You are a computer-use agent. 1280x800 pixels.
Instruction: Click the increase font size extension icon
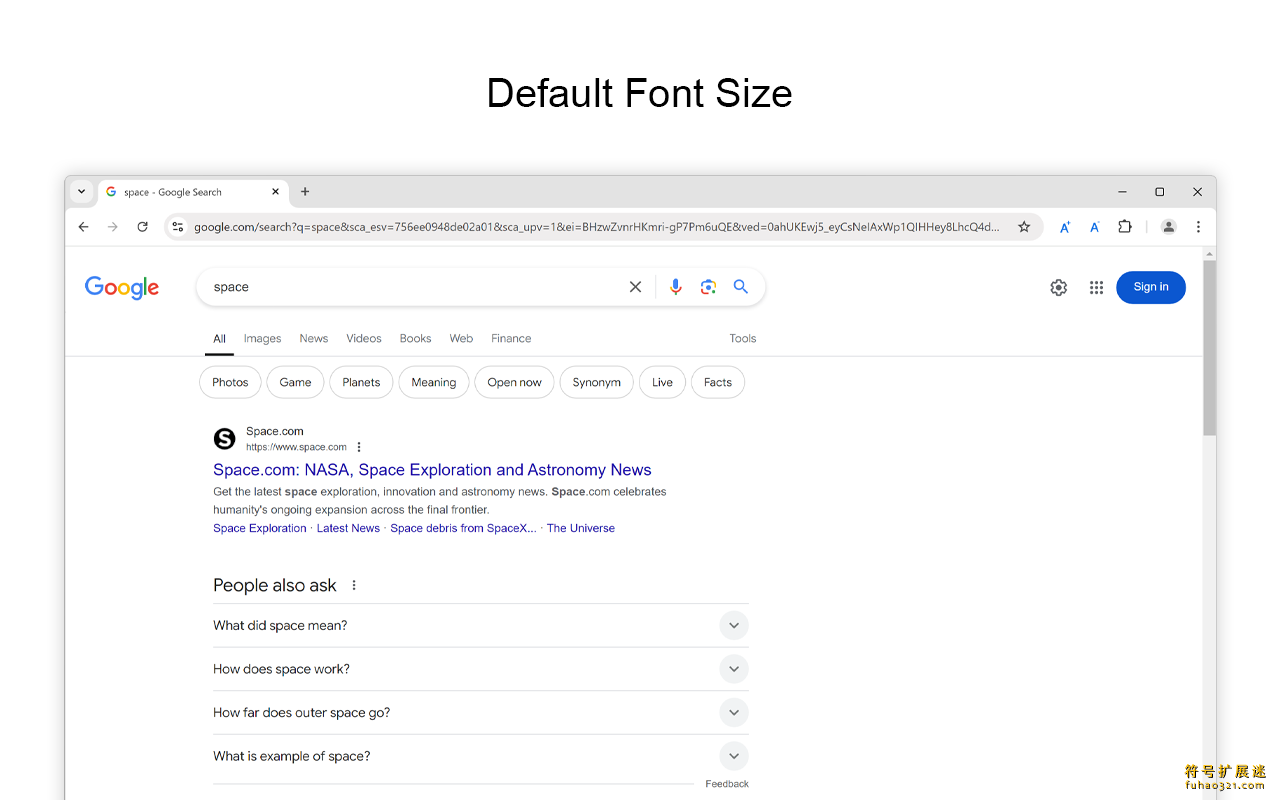tap(1065, 227)
